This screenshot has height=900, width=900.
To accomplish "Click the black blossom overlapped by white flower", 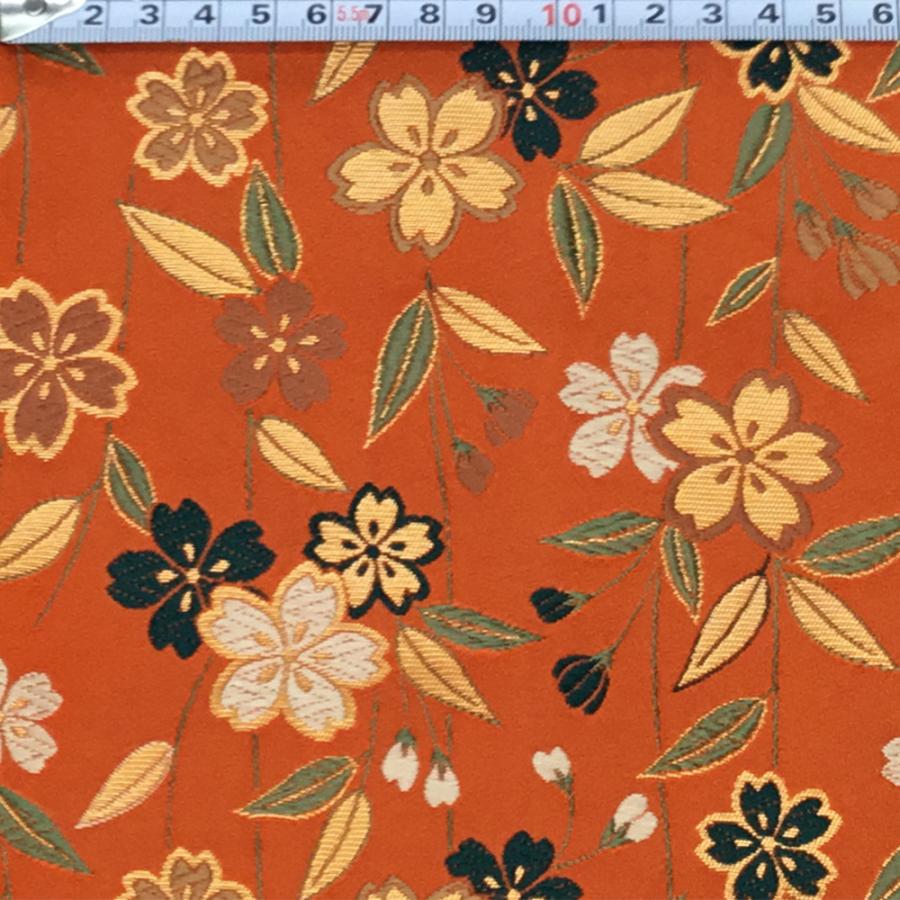I will tap(187, 574).
